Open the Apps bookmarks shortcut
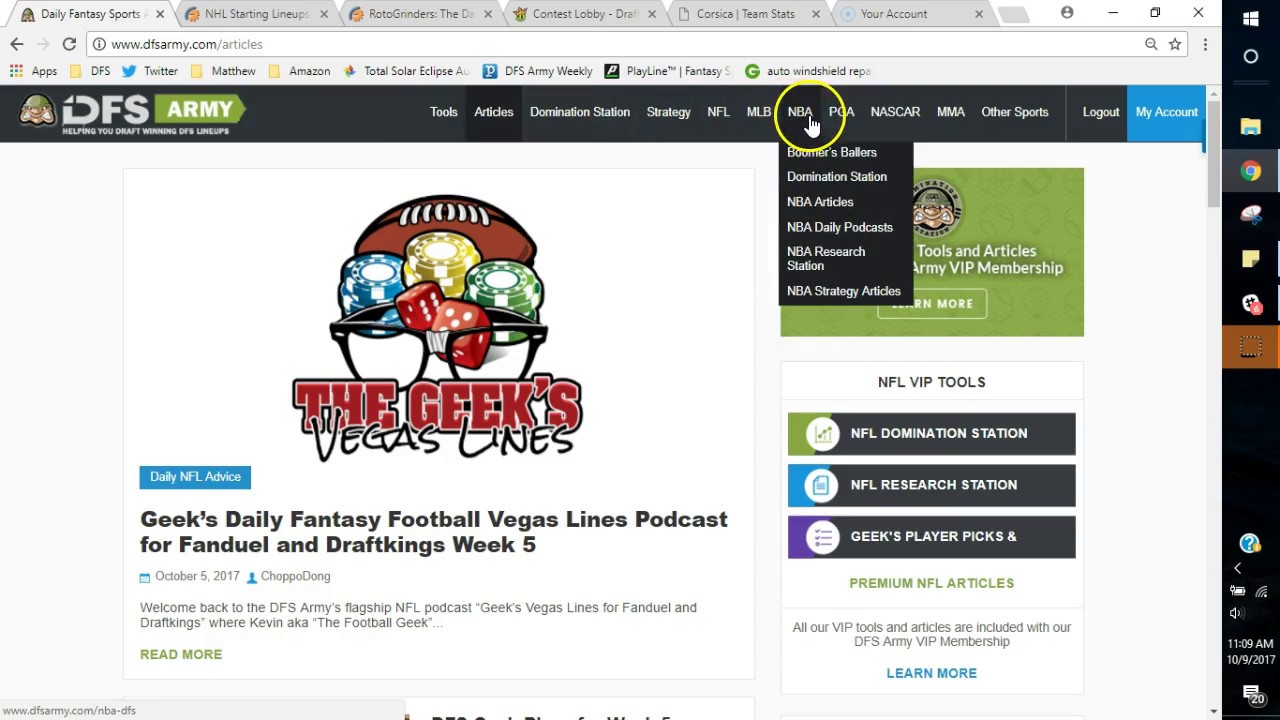This screenshot has width=1280, height=720. [33, 71]
